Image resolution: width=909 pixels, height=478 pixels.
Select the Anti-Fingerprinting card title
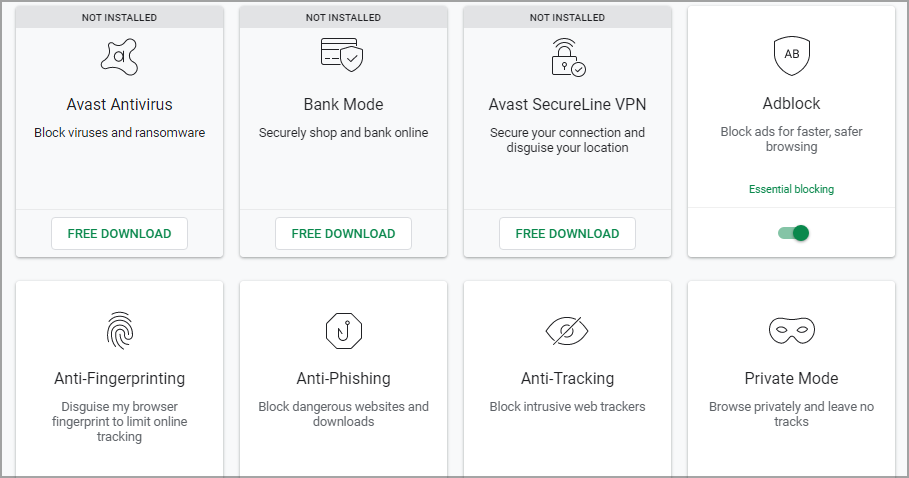point(119,378)
